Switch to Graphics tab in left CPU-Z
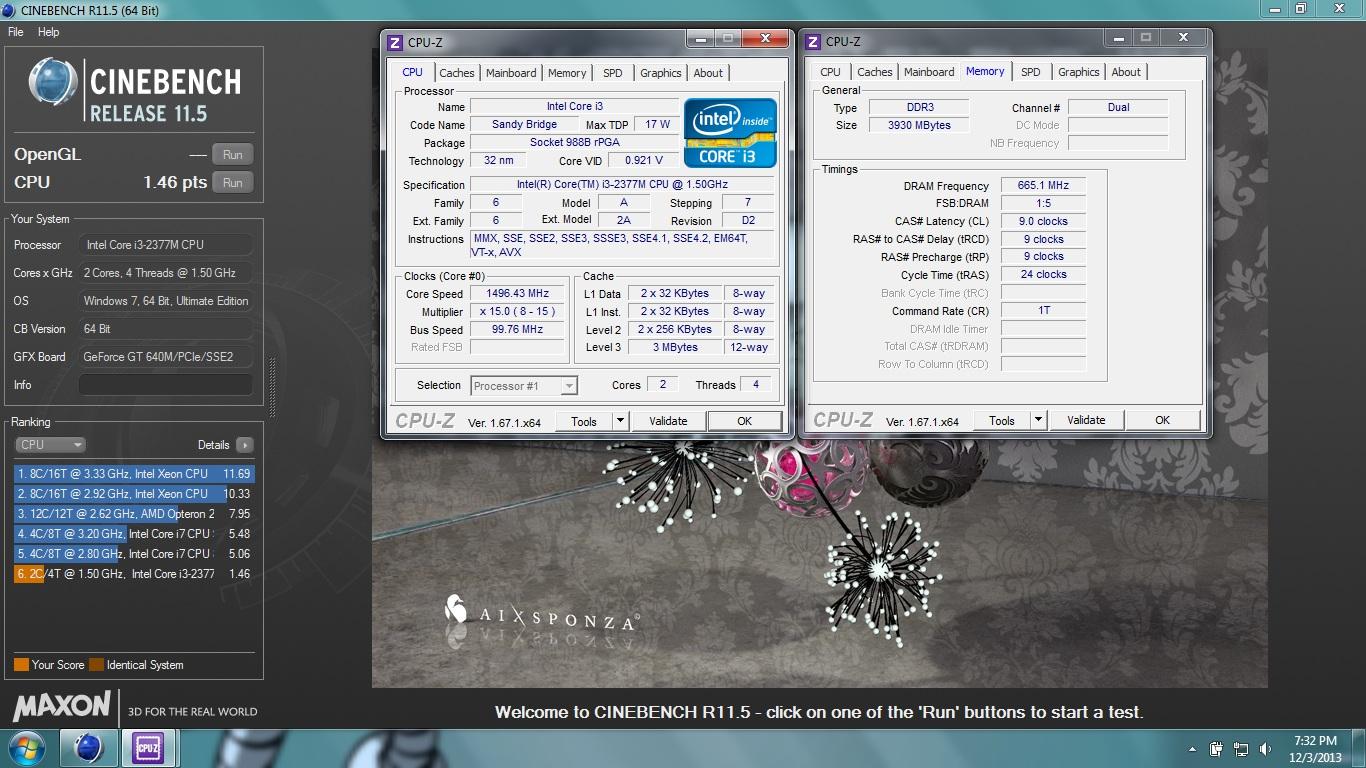Screen dimensions: 1366x768 (661, 73)
